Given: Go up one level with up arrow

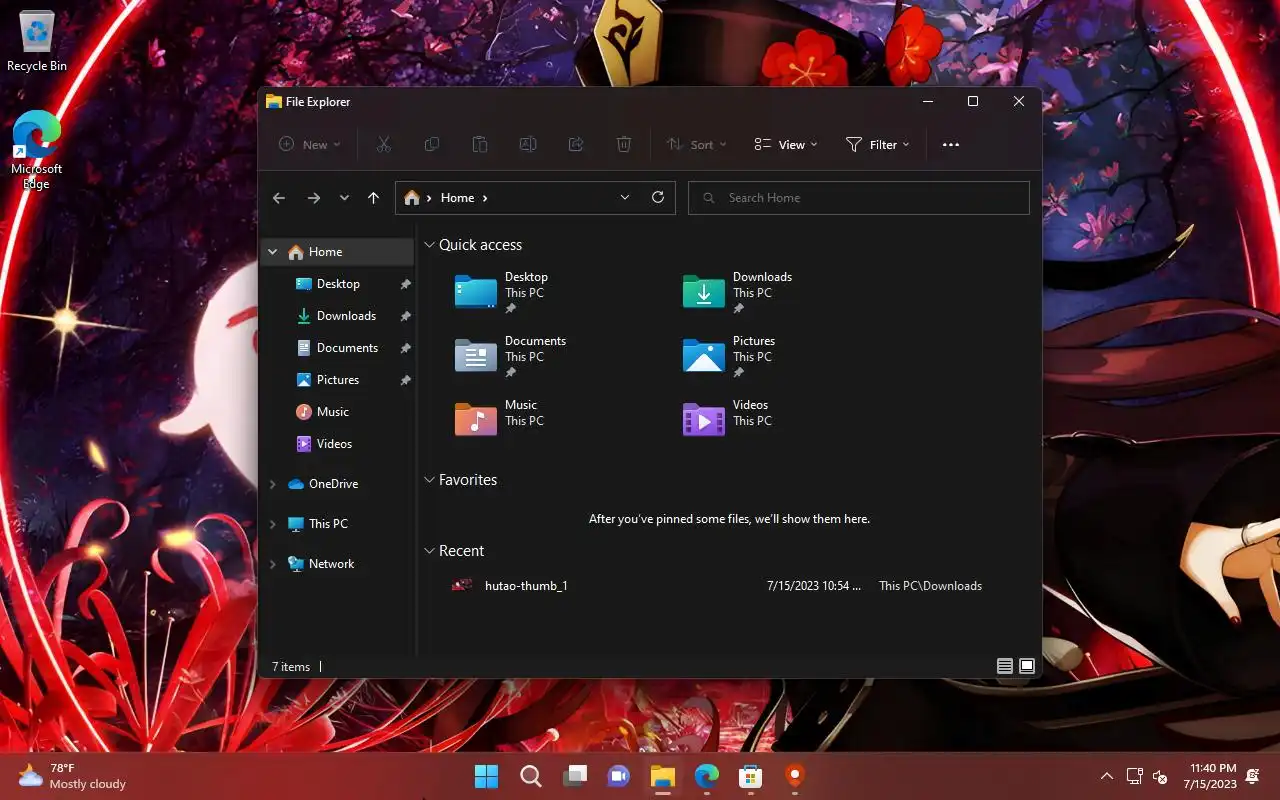Looking at the screenshot, I should coord(373,198).
